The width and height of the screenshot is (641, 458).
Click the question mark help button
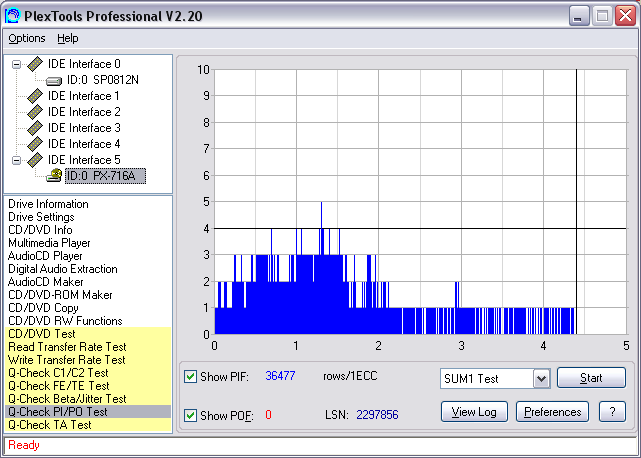point(612,412)
